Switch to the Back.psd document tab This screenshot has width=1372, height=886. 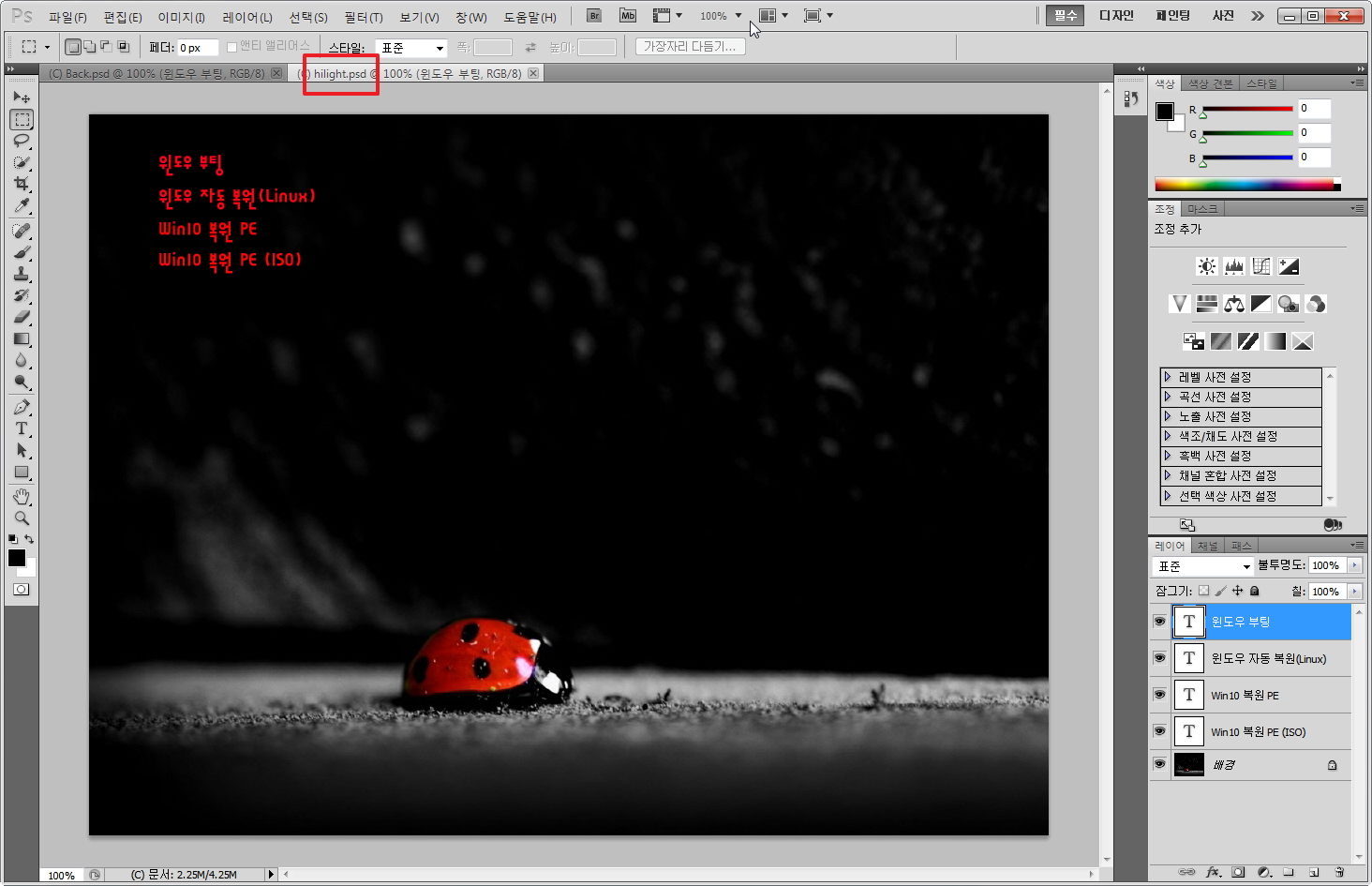164,73
